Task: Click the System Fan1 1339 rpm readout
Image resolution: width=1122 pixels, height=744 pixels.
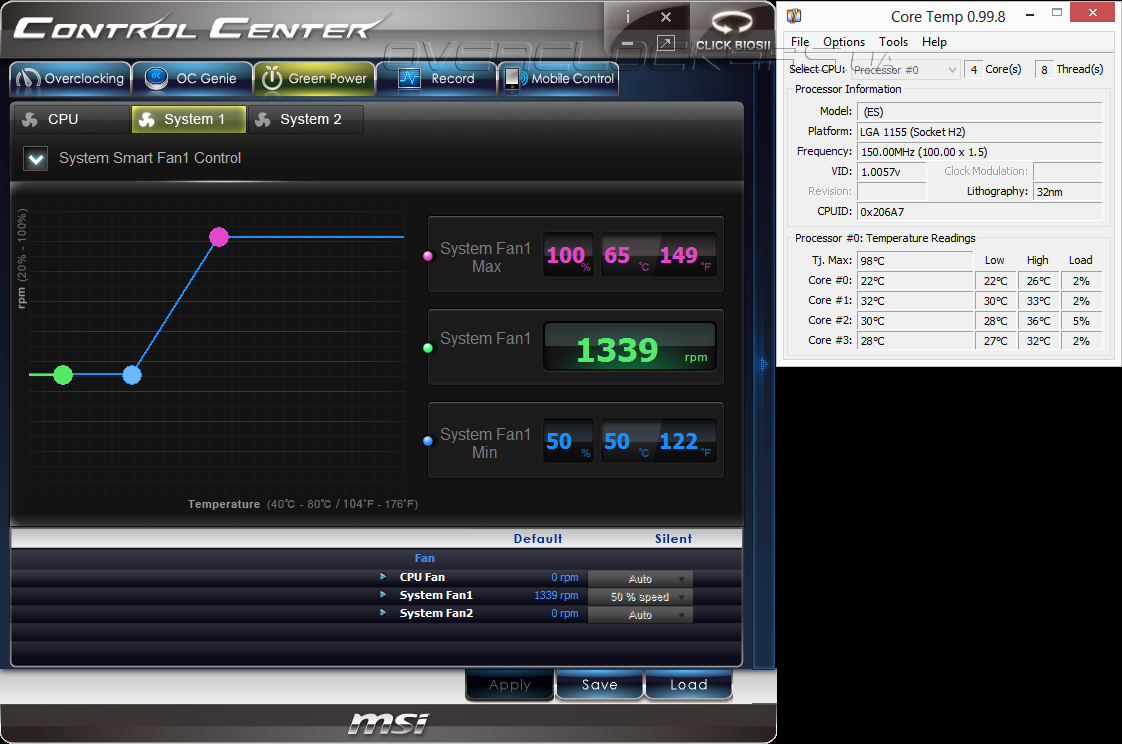Action: pyautogui.click(x=630, y=347)
